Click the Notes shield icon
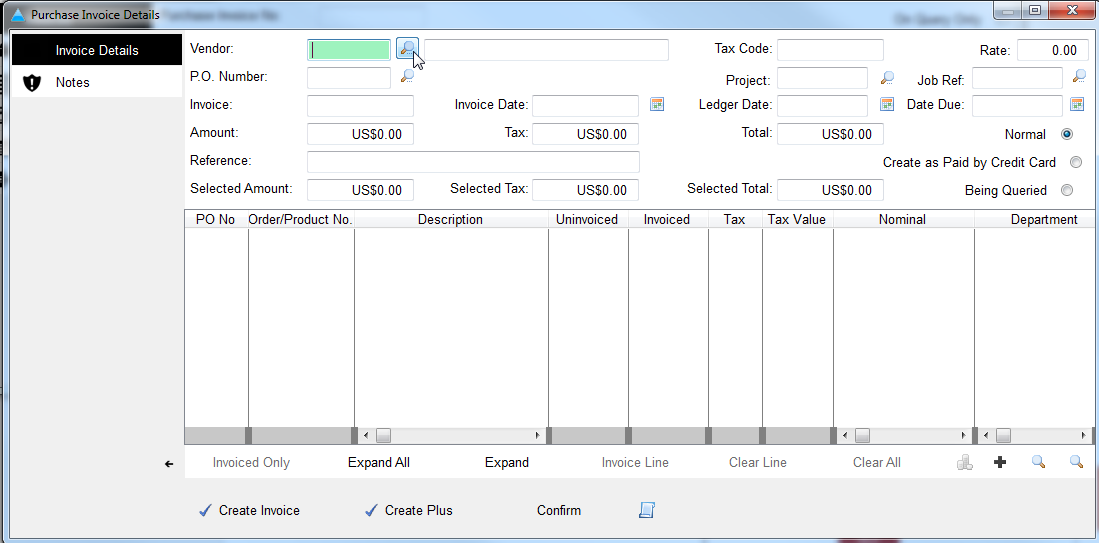 (32, 83)
